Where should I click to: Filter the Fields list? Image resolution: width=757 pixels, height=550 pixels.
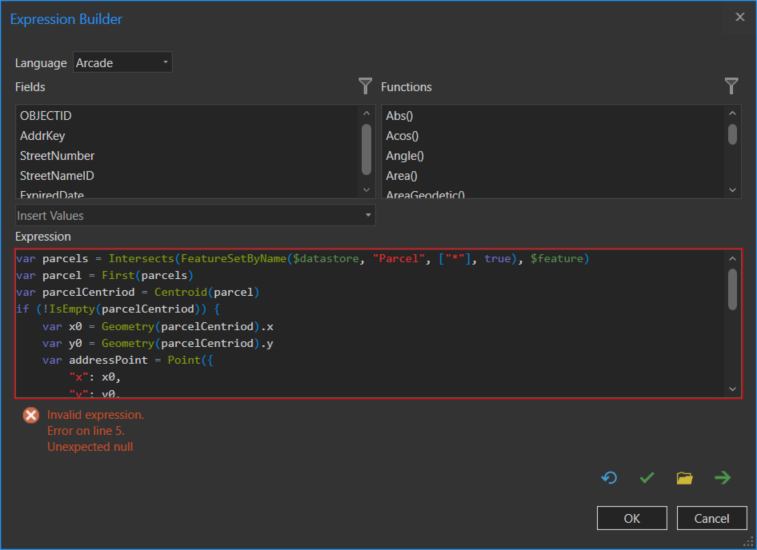point(365,87)
